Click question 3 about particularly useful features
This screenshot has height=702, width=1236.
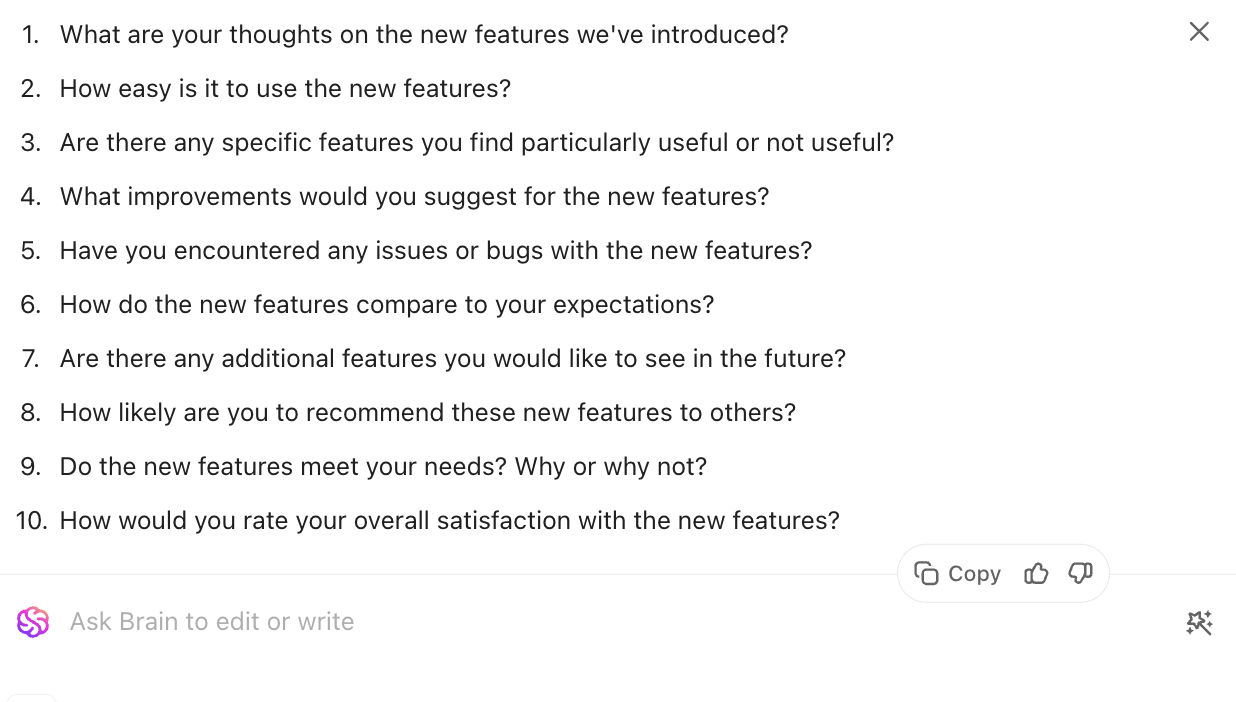[x=477, y=142]
